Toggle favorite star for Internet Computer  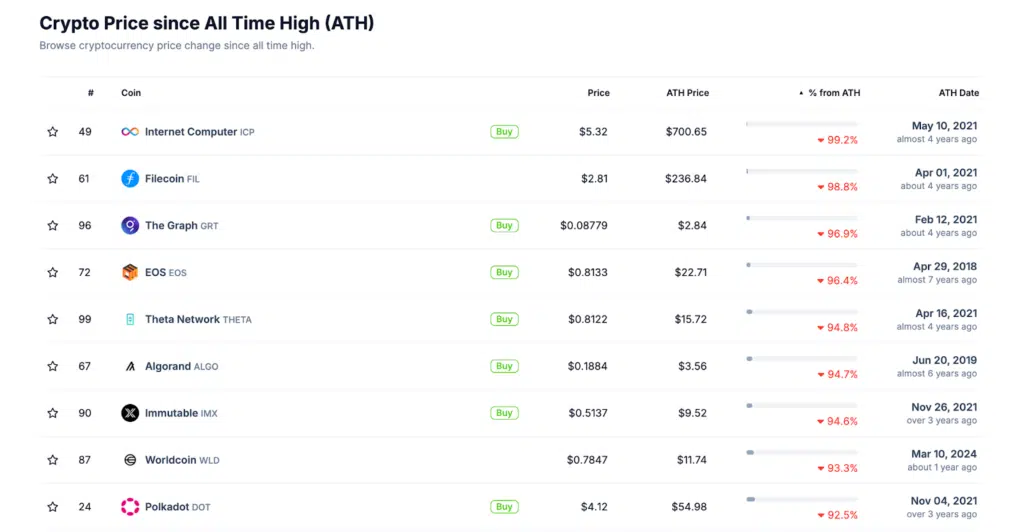coord(53,132)
